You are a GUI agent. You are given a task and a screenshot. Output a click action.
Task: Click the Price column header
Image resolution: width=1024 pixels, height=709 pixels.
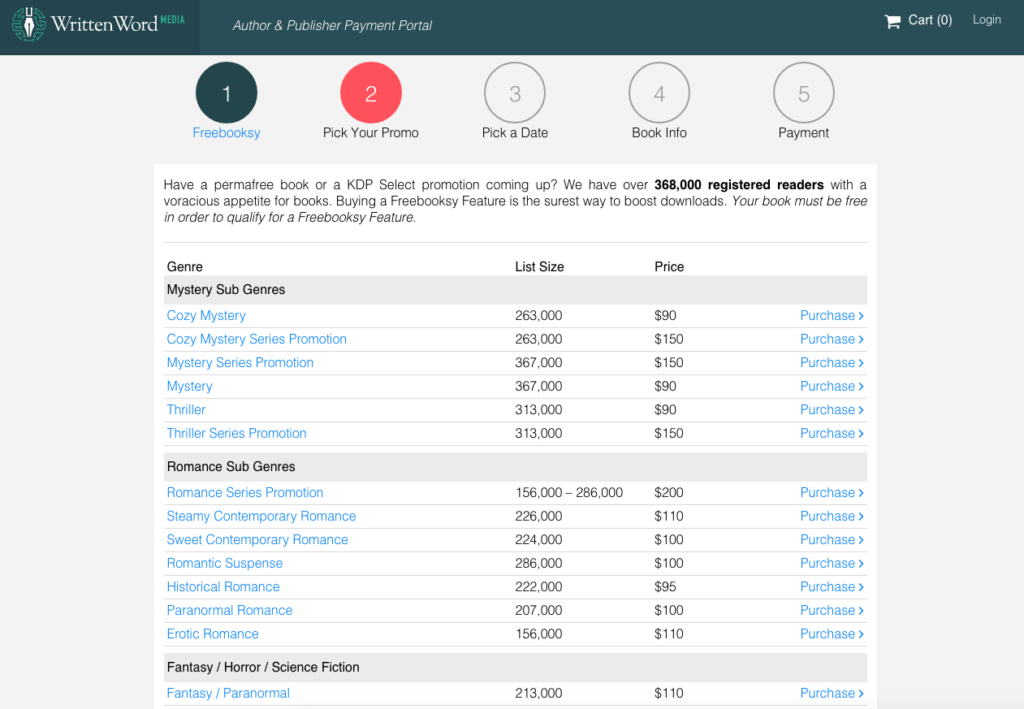click(669, 266)
